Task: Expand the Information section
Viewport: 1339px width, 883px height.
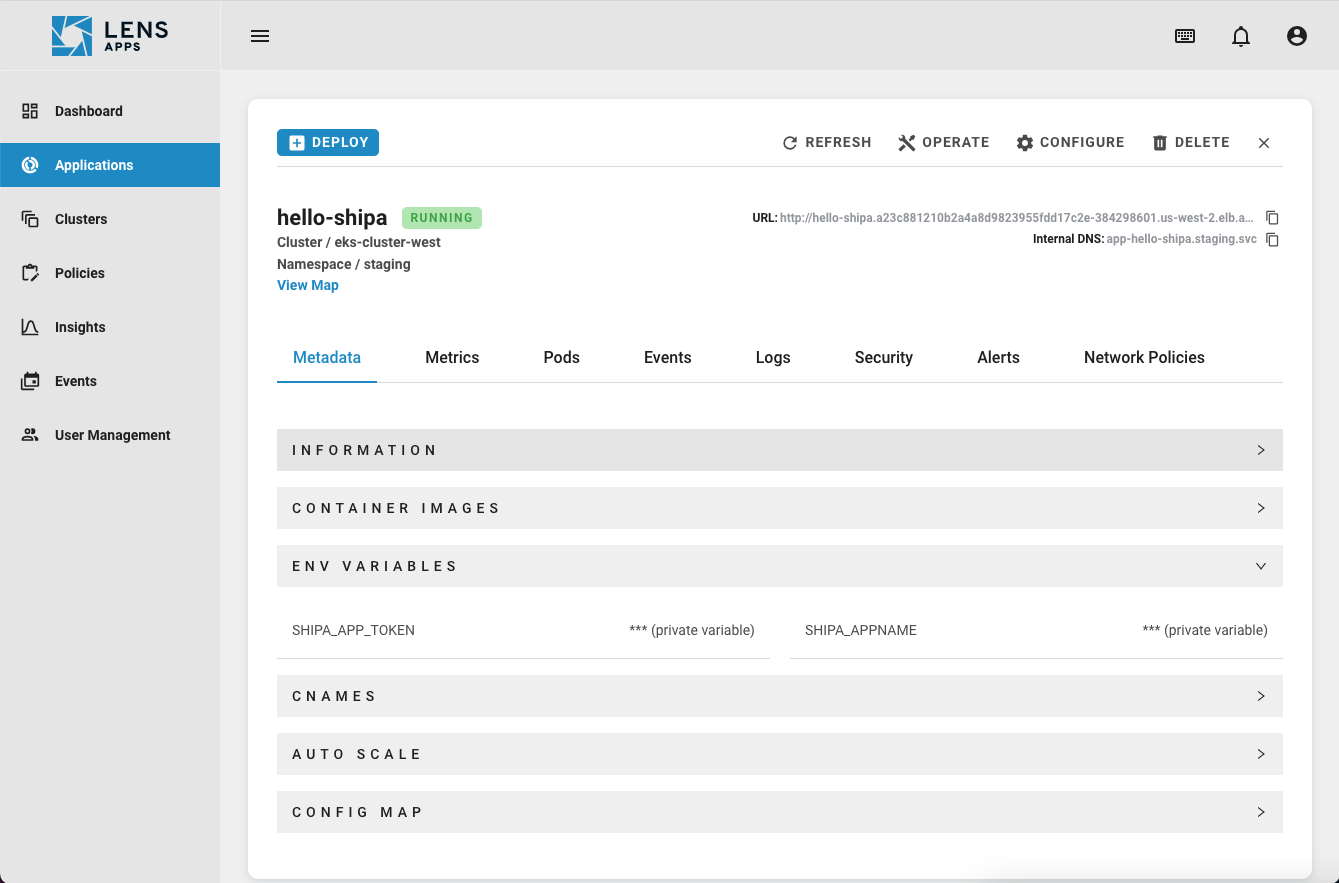Action: [x=780, y=450]
